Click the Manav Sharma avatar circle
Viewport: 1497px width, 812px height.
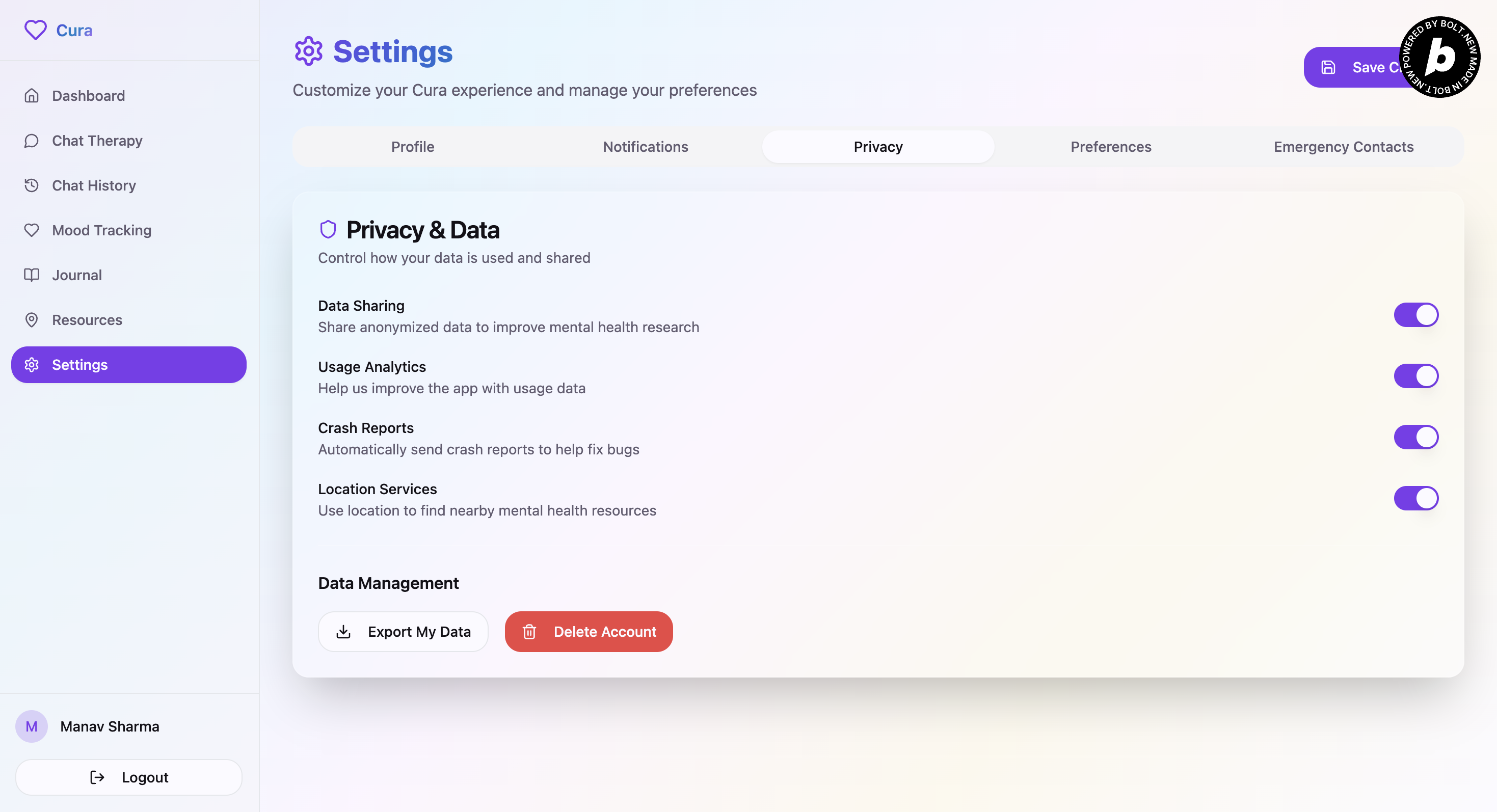point(32,726)
